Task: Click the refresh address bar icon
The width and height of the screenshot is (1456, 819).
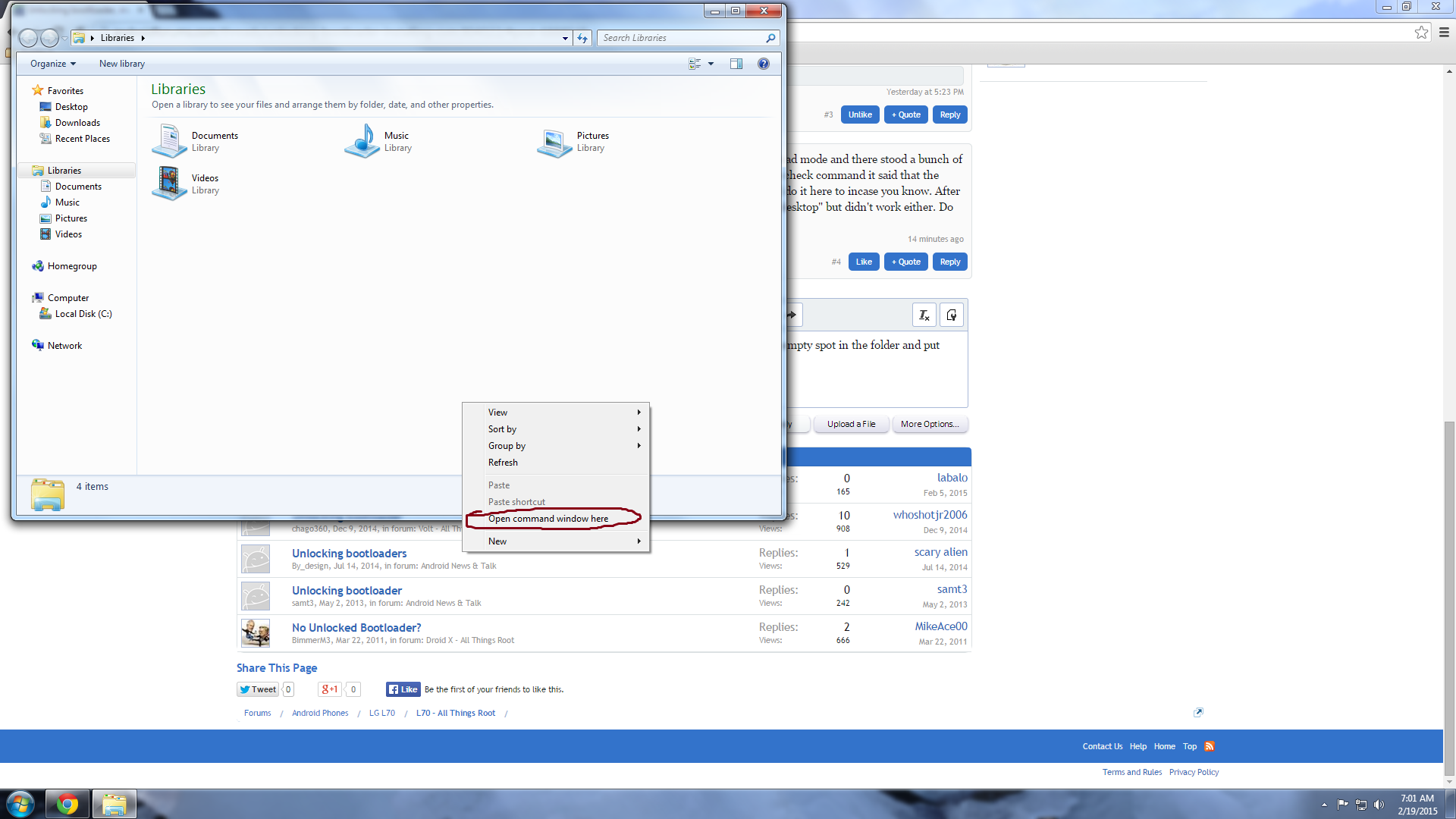Action: tap(582, 38)
